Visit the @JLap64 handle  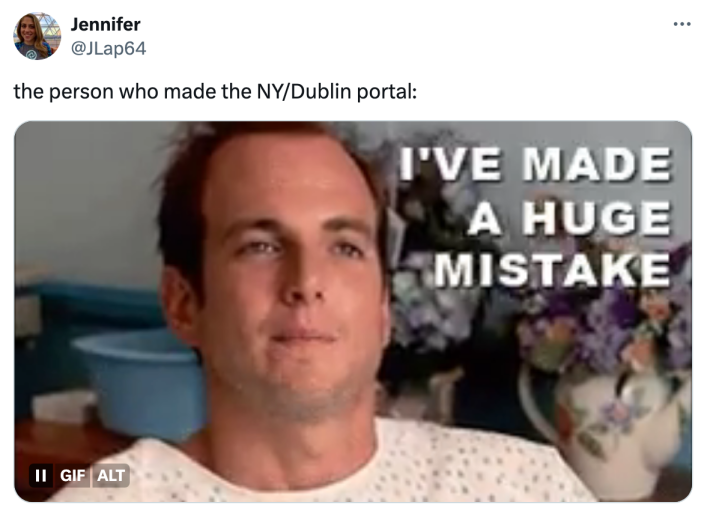[109, 48]
